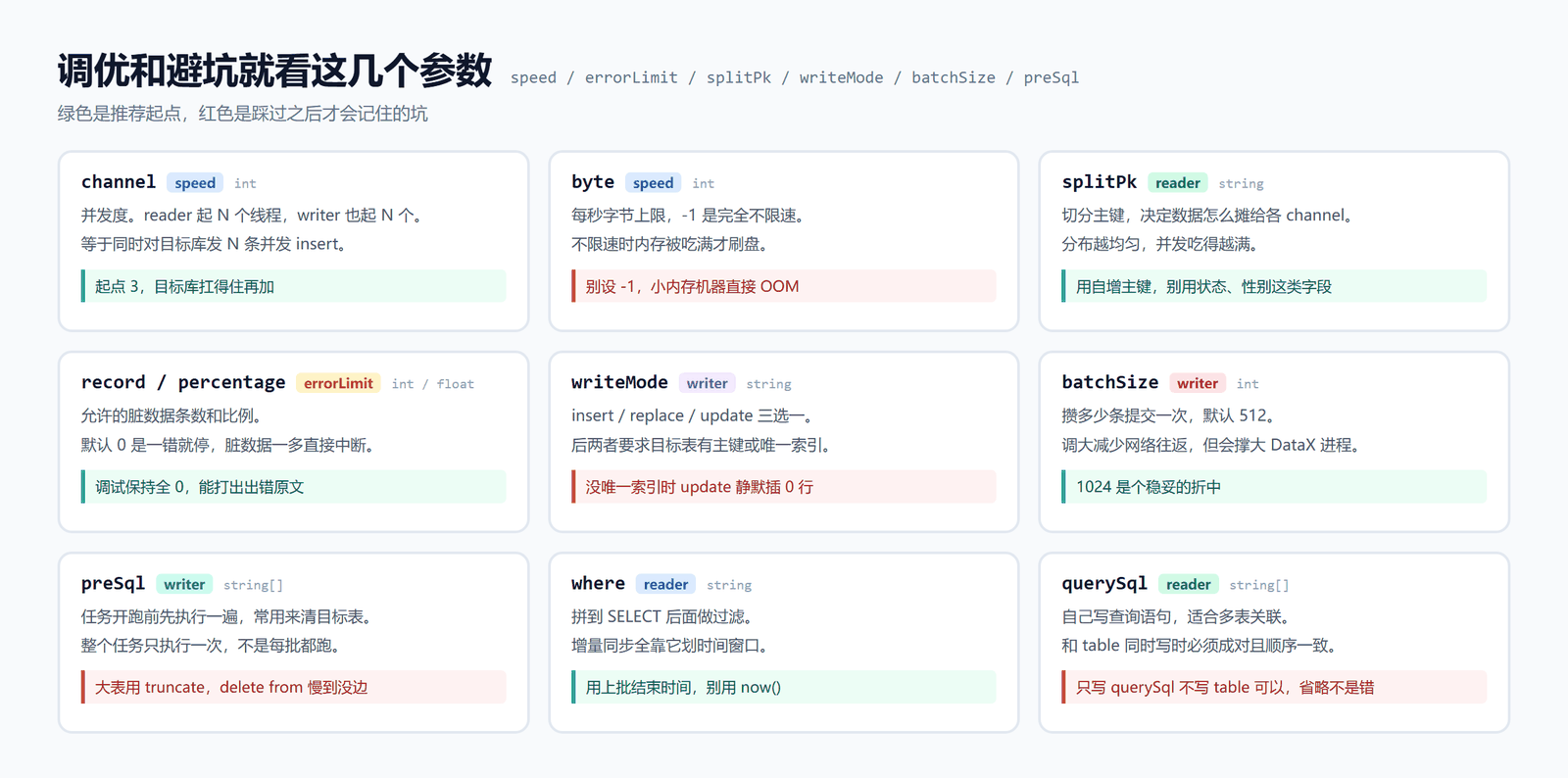Click the line 等于同时对目标库发 N 条并发 insert
This screenshot has height=778, width=1568.
pyautogui.click(x=215, y=244)
